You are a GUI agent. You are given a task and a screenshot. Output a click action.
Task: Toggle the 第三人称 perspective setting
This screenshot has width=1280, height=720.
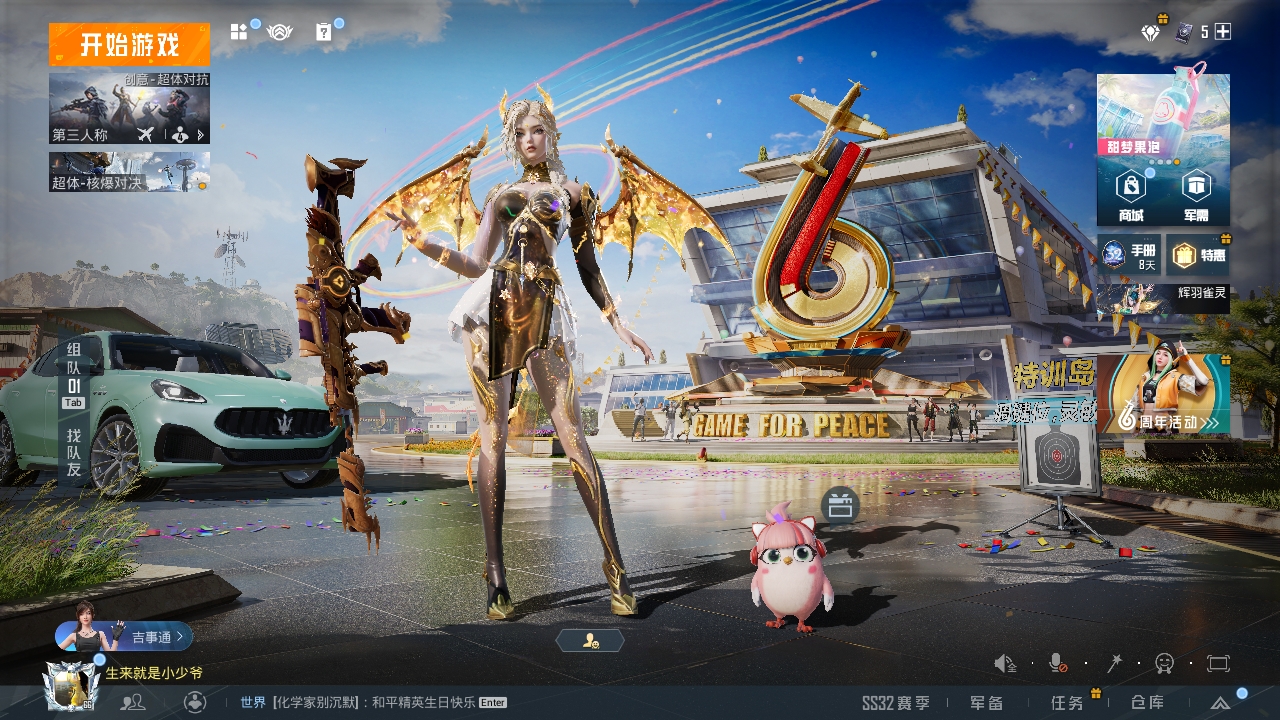80,134
